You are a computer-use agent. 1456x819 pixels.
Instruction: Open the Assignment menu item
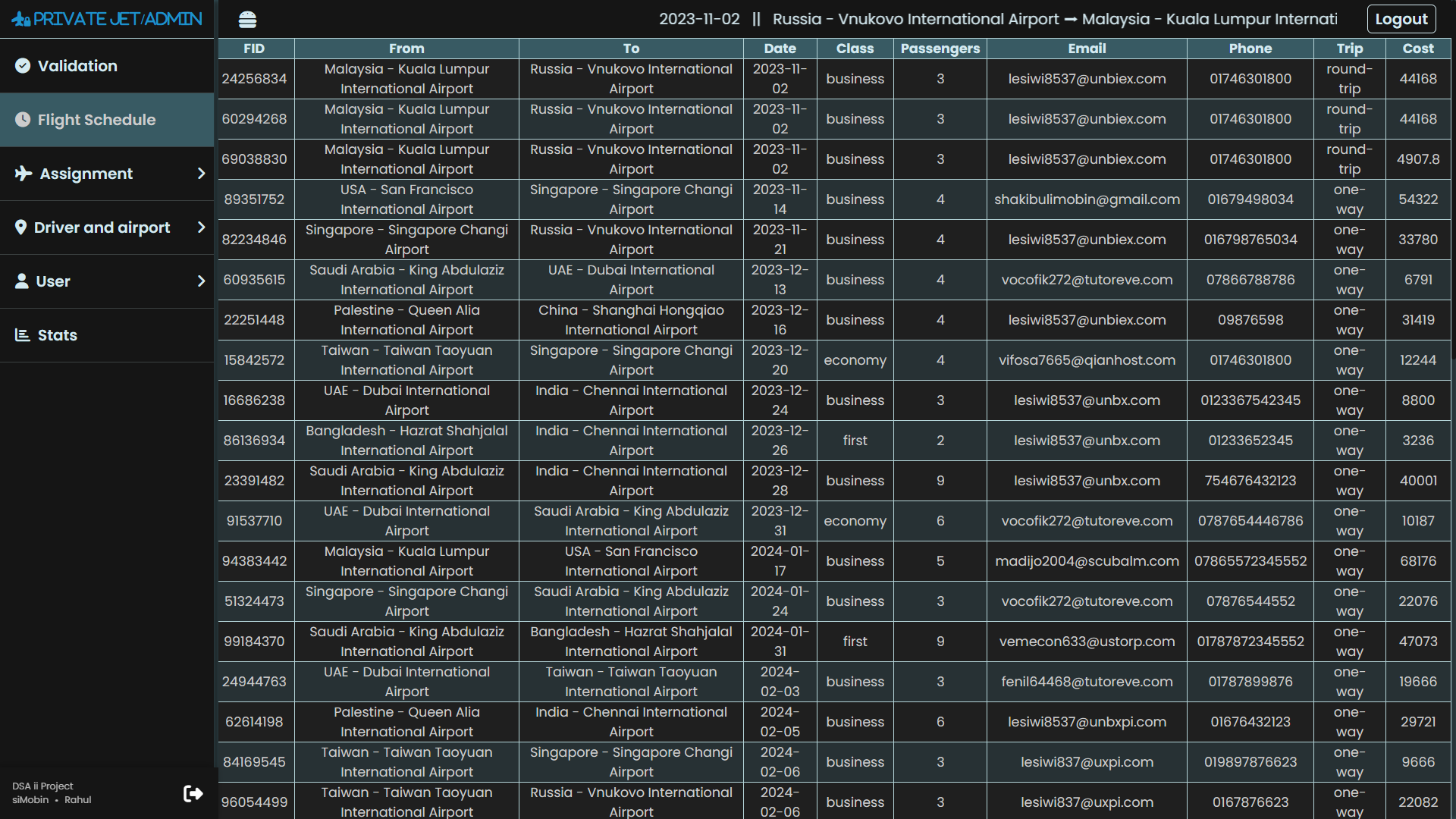[107, 174]
